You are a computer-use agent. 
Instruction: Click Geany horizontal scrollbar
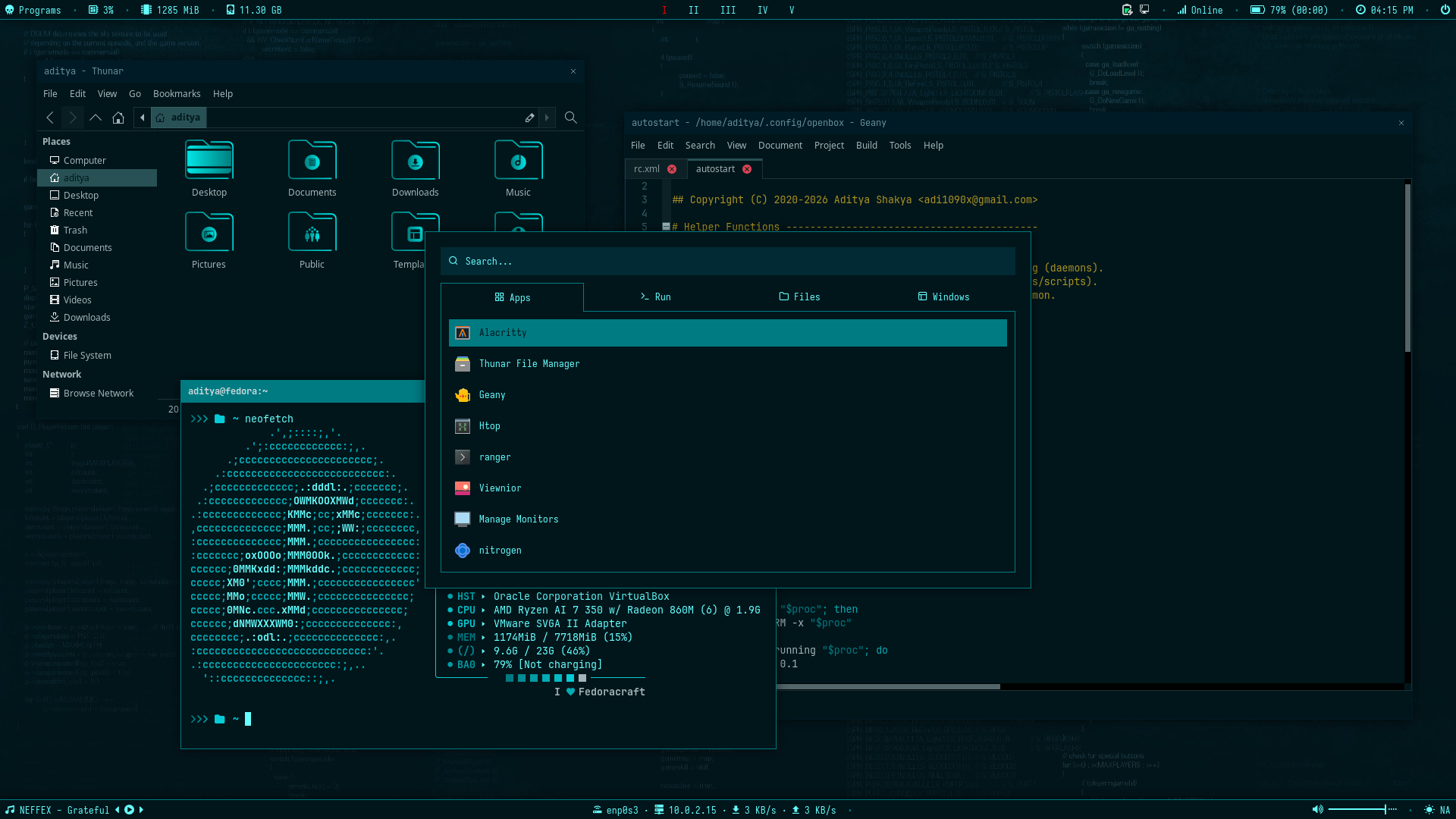[x=888, y=687]
